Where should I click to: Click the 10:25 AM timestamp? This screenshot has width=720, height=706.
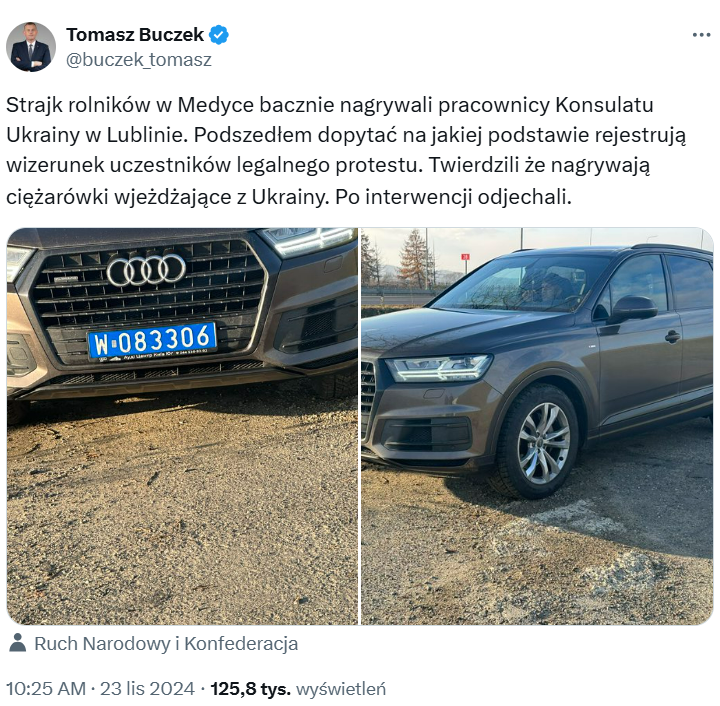[x=46, y=689]
